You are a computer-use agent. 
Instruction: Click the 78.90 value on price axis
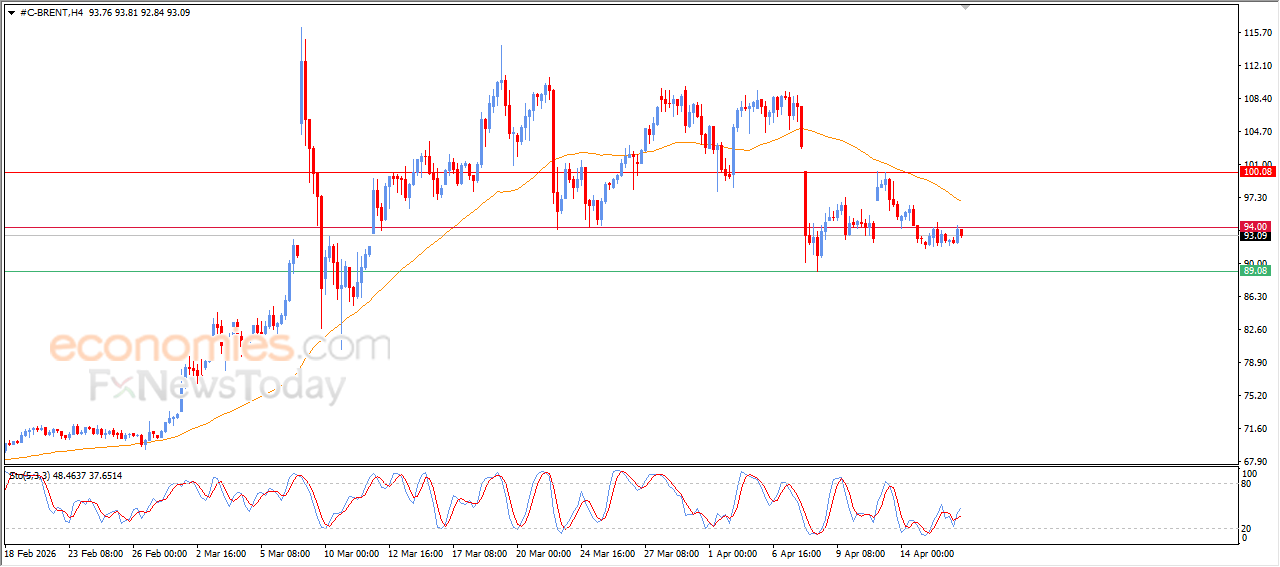(1255, 363)
